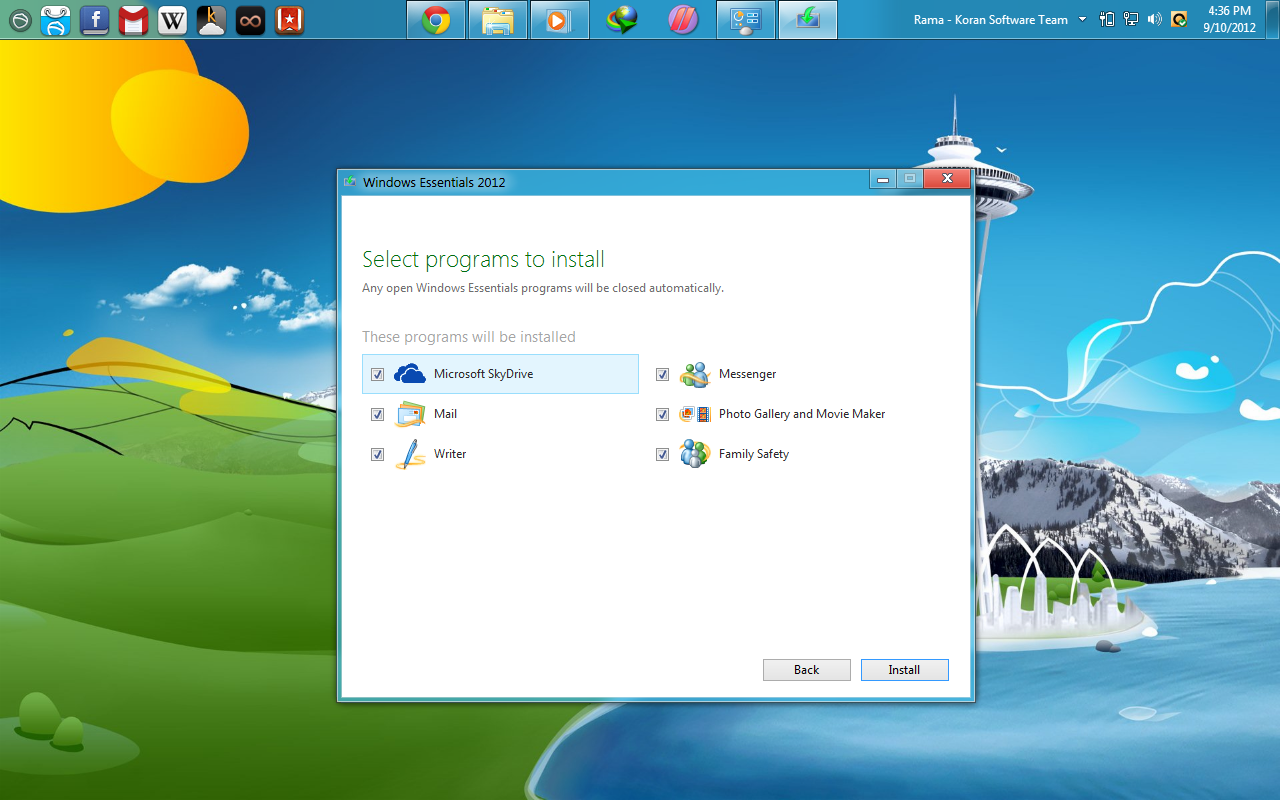Click the volume speaker icon in the tray
1280x800 pixels.
[x=1155, y=18]
